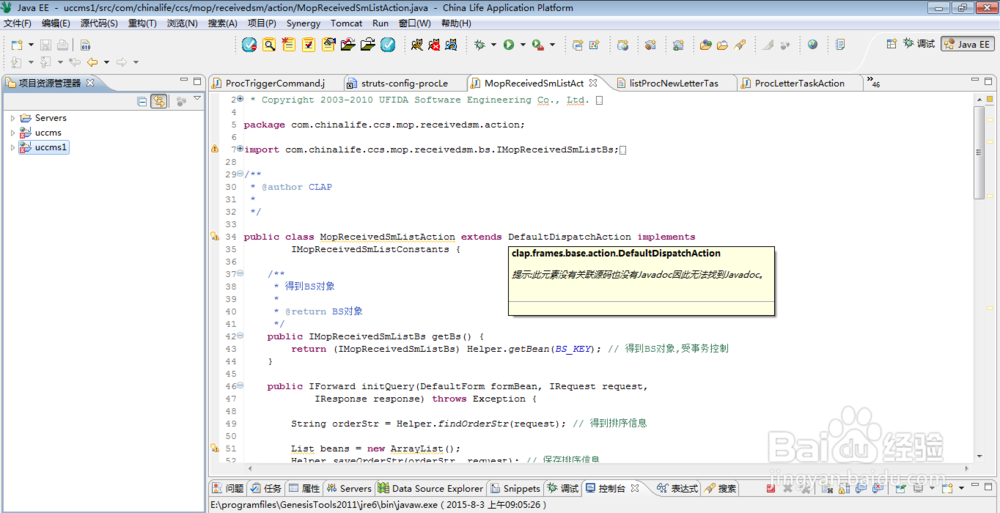1000x513 pixels.
Task: Open the Snippets view tab
Action: click(x=515, y=488)
